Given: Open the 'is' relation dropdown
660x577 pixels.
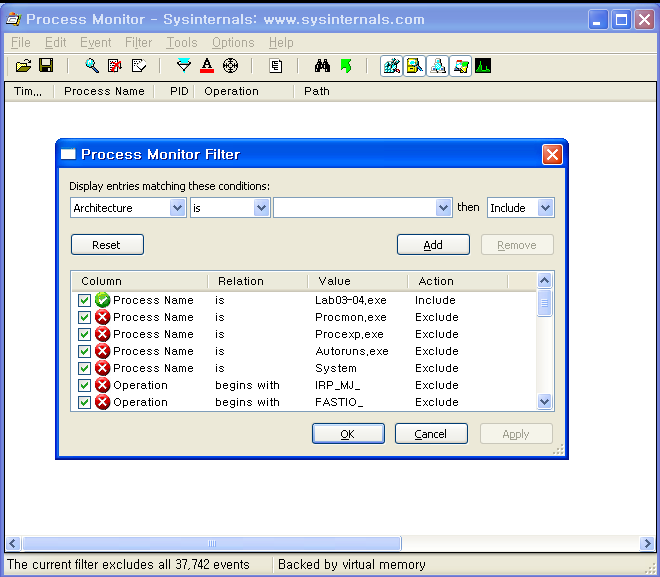Looking at the screenshot, I should [x=261, y=207].
